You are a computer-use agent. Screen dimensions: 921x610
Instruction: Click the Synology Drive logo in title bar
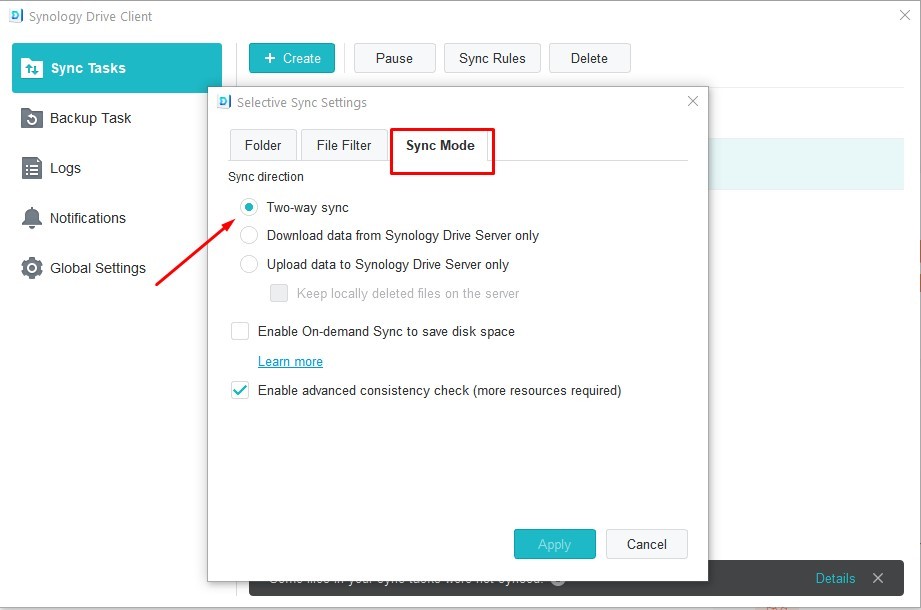[16, 16]
